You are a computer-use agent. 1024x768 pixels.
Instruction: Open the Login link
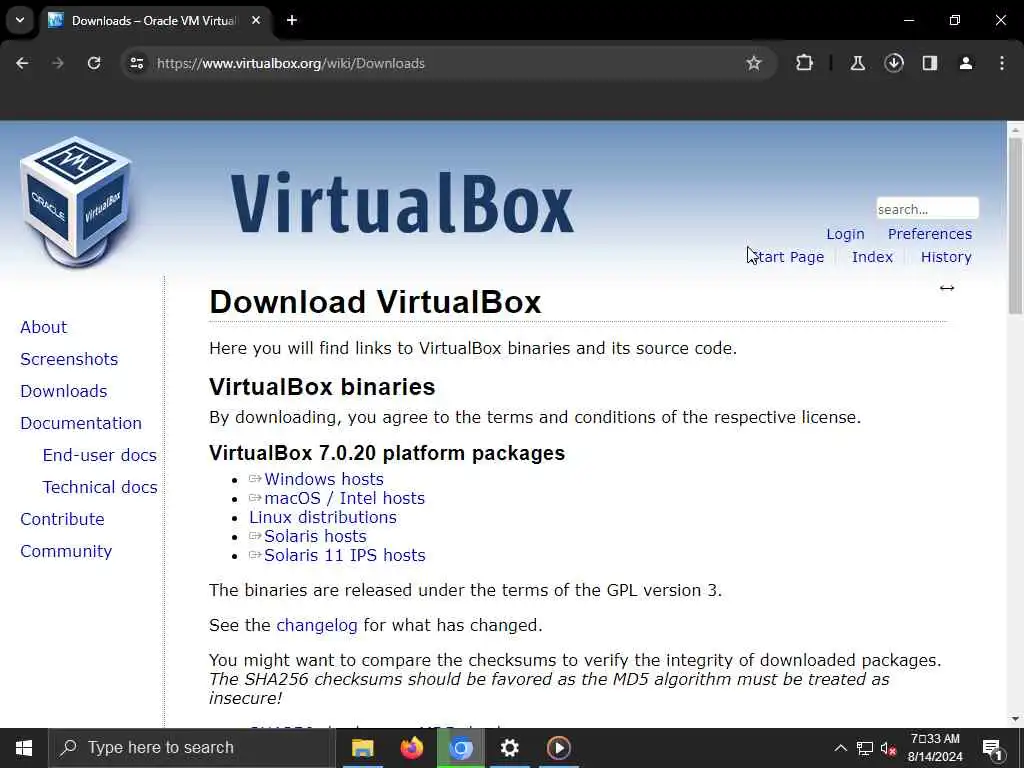[x=845, y=234]
